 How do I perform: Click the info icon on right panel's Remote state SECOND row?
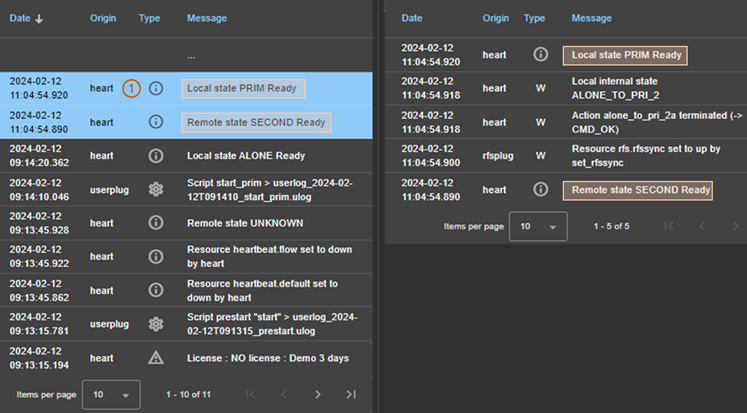click(x=540, y=189)
